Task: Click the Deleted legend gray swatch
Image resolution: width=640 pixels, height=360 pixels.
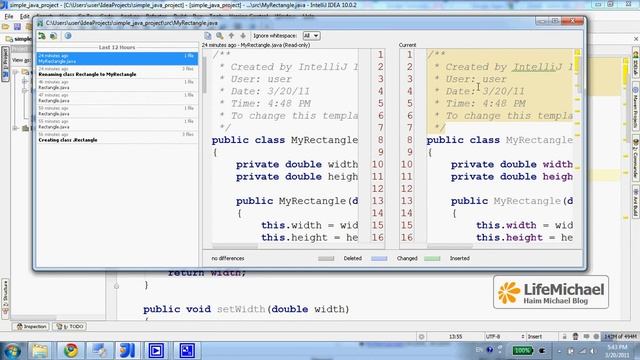Action: [326, 258]
